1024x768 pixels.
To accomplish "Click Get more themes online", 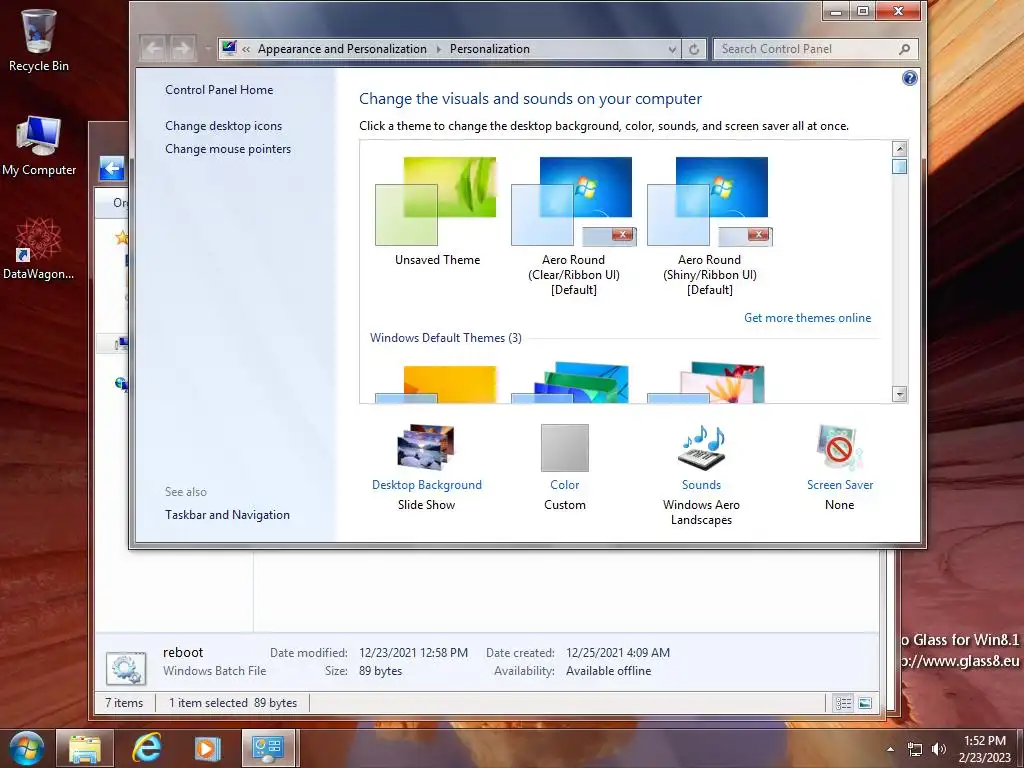I will (x=807, y=318).
